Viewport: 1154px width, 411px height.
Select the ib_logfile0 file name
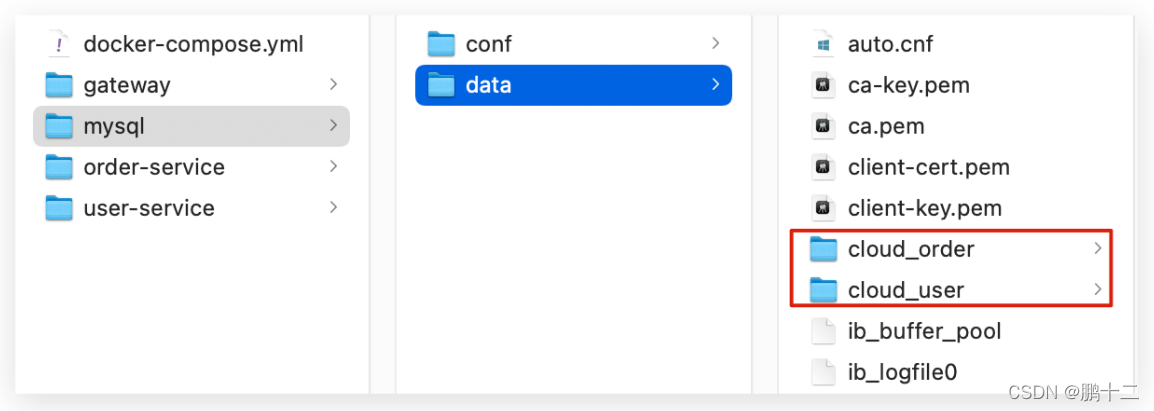(x=902, y=372)
